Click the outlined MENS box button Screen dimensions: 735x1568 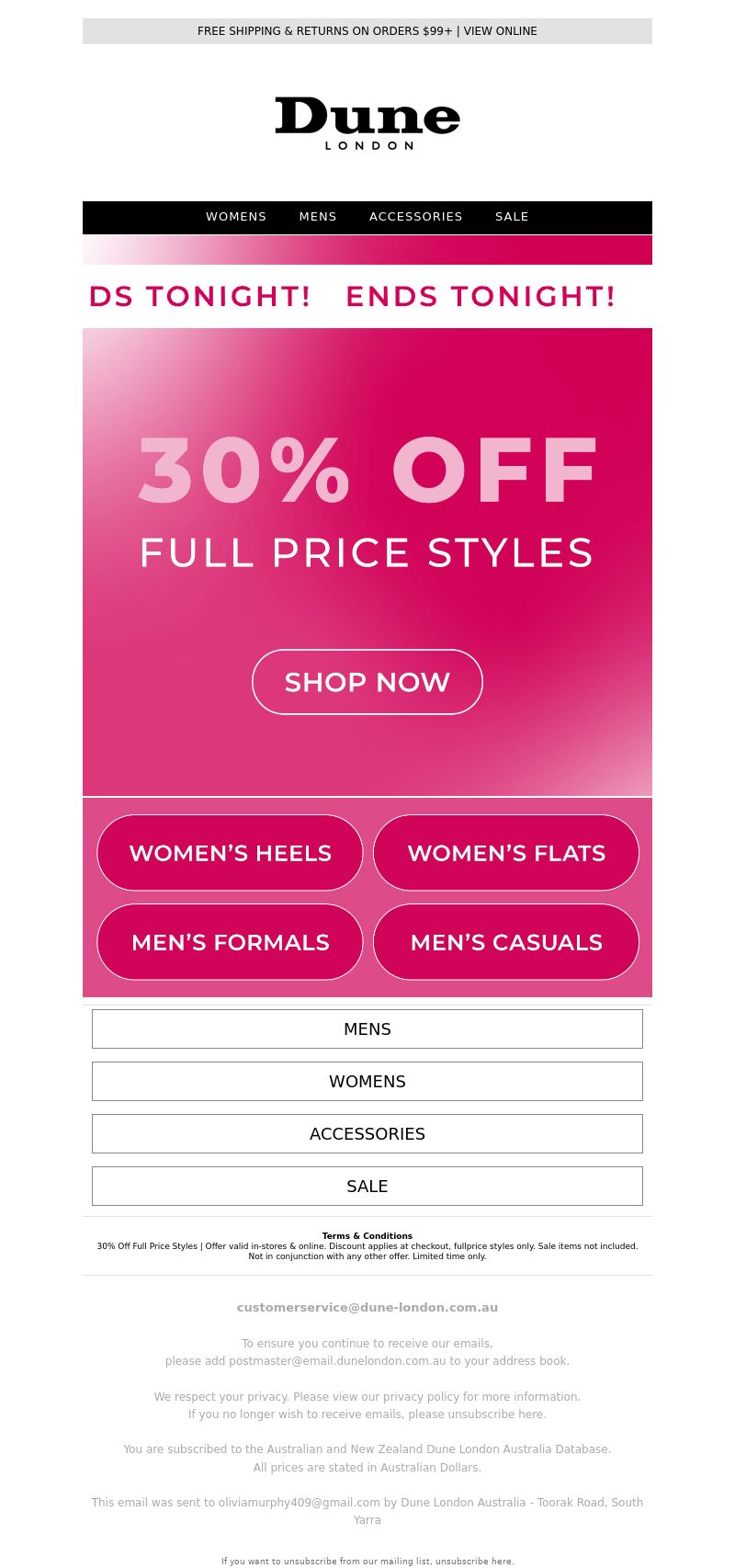pyautogui.click(x=367, y=1029)
